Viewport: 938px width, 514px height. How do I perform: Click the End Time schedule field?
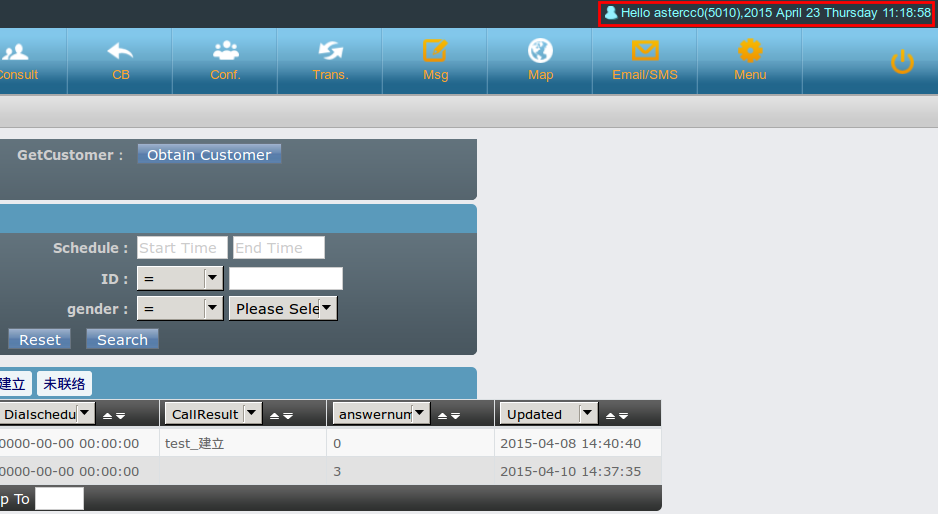pyautogui.click(x=279, y=248)
